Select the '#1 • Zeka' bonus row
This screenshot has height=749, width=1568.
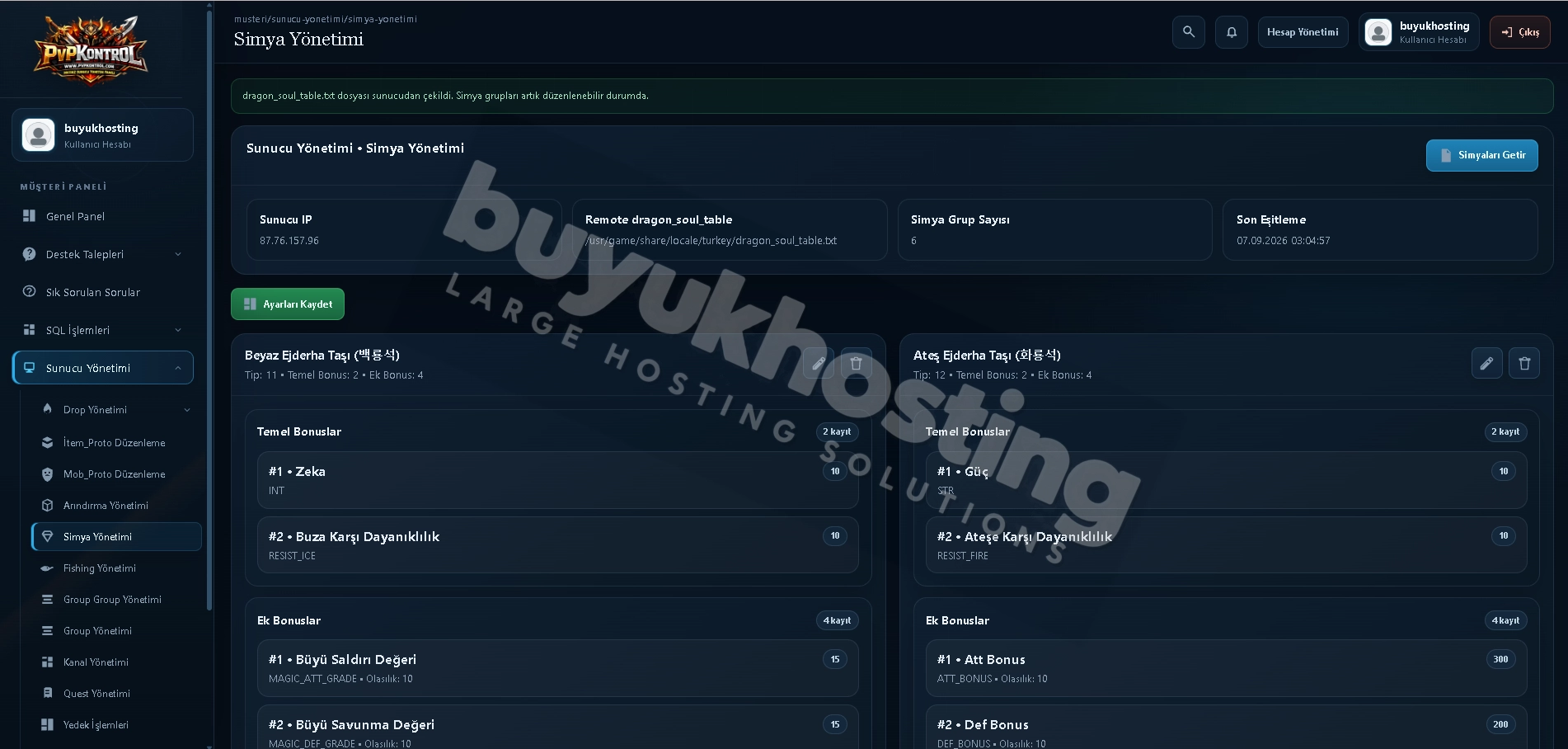pyautogui.click(x=558, y=480)
